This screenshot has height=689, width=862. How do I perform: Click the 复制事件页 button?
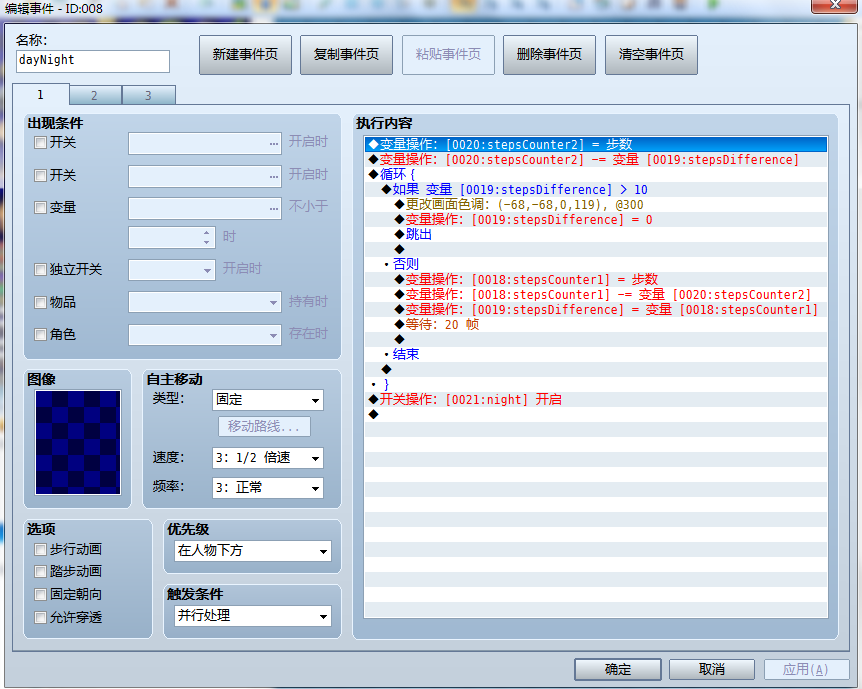coord(346,54)
